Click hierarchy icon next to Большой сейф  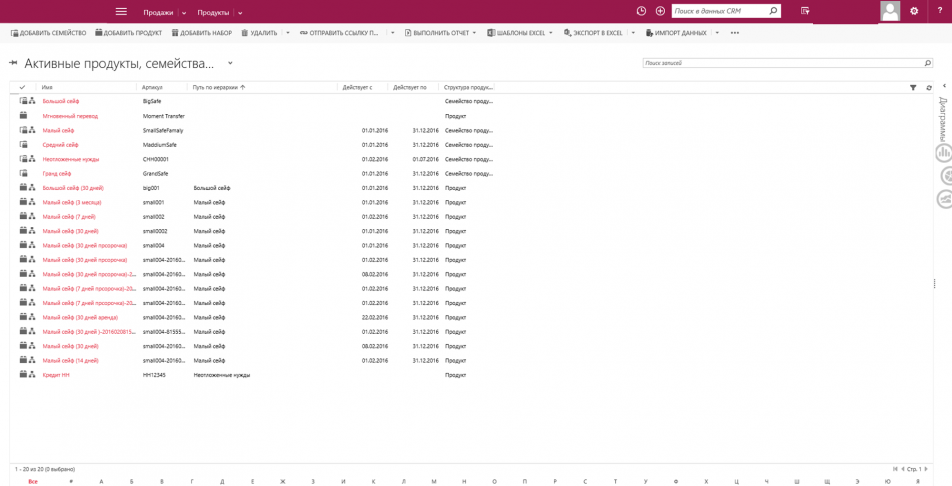[x=32, y=101]
